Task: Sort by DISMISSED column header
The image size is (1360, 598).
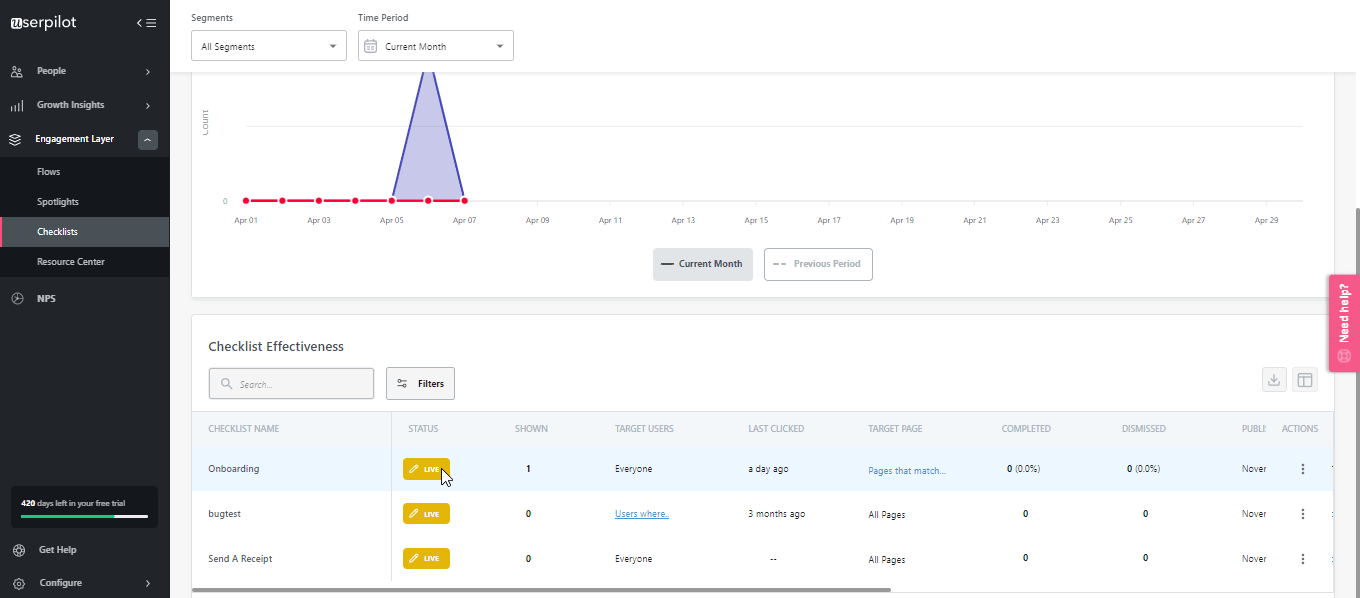Action: (1144, 429)
